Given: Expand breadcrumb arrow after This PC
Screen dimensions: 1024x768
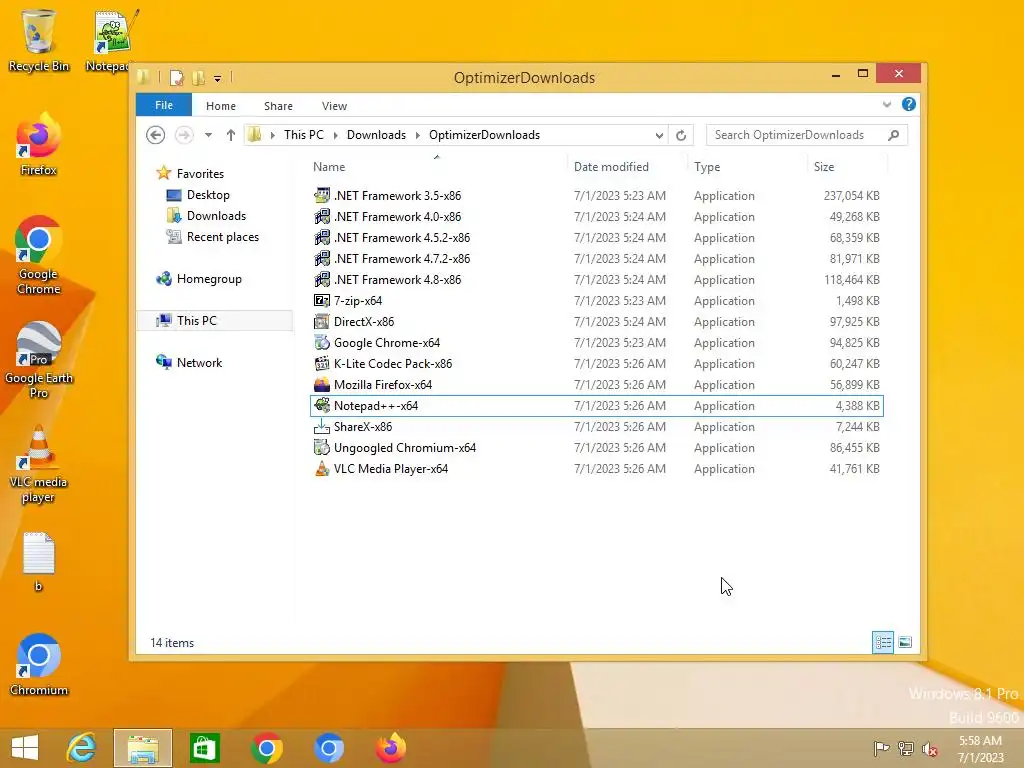Looking at the screenshot, I should tap(336, 135).
